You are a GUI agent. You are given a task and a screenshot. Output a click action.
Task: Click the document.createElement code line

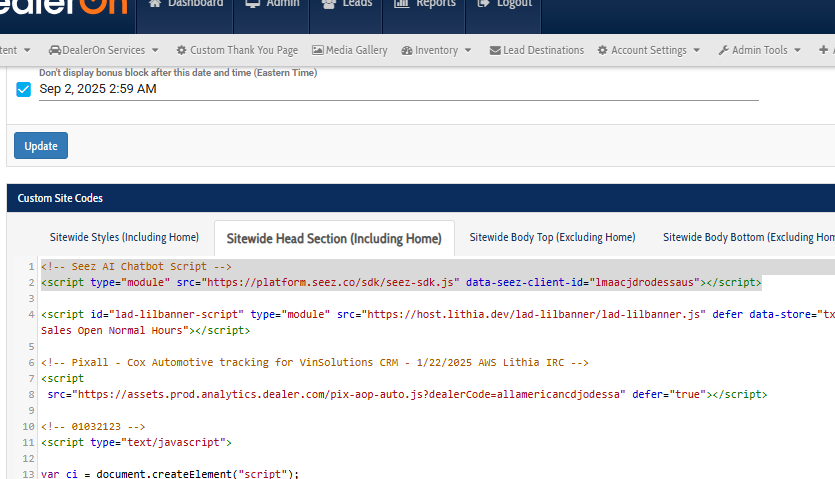point(170,474)
